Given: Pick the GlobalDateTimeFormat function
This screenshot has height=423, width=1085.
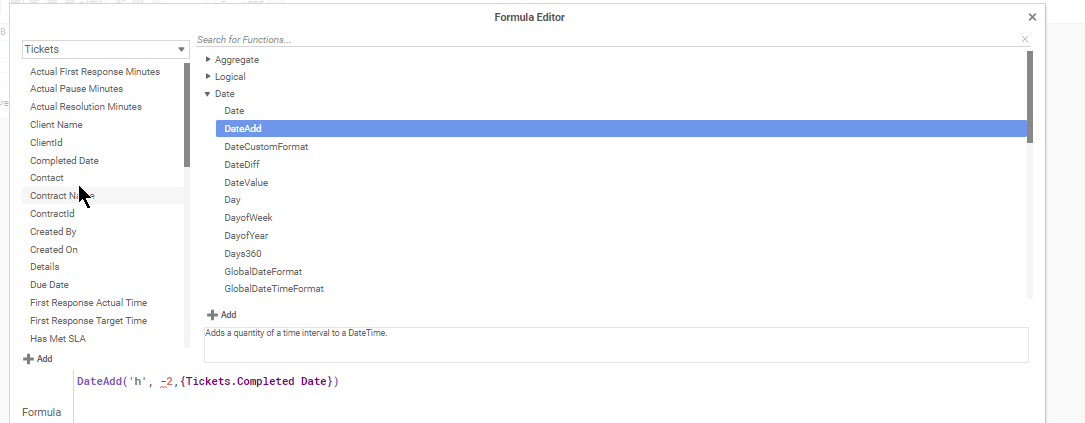Looking at the screenshot, I should click(274, 289).
